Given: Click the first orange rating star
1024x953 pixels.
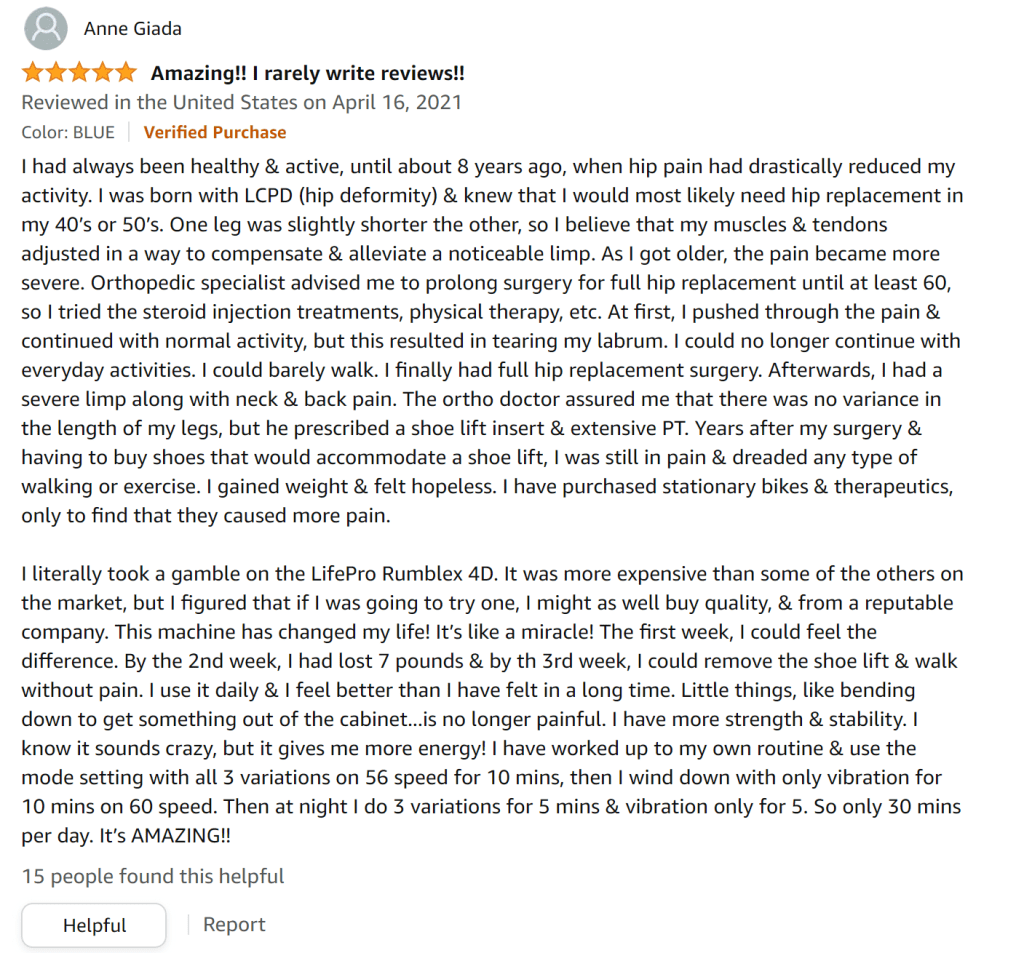Looking at the screenshot, I should pos(32,73).
